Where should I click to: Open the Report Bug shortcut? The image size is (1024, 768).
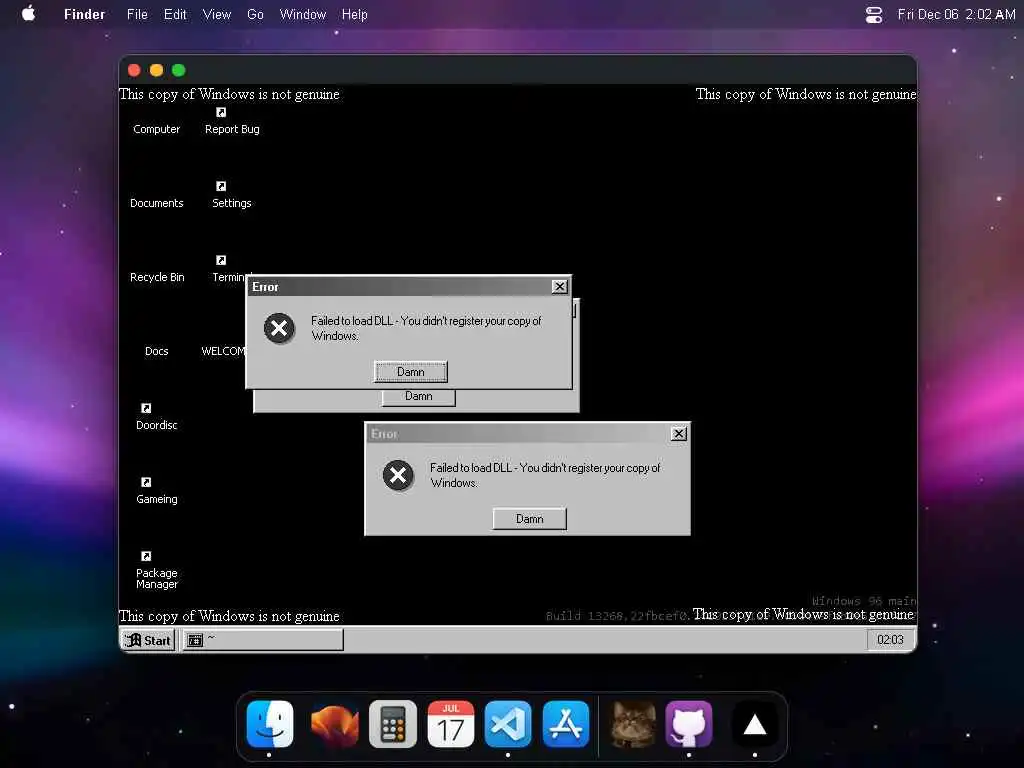coord(232,122)
